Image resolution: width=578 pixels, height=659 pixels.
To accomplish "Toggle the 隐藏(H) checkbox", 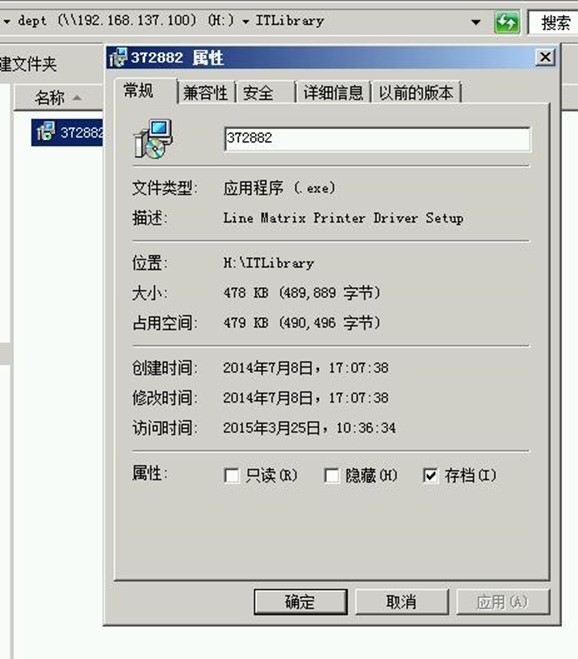I will [x=332, y=476].
